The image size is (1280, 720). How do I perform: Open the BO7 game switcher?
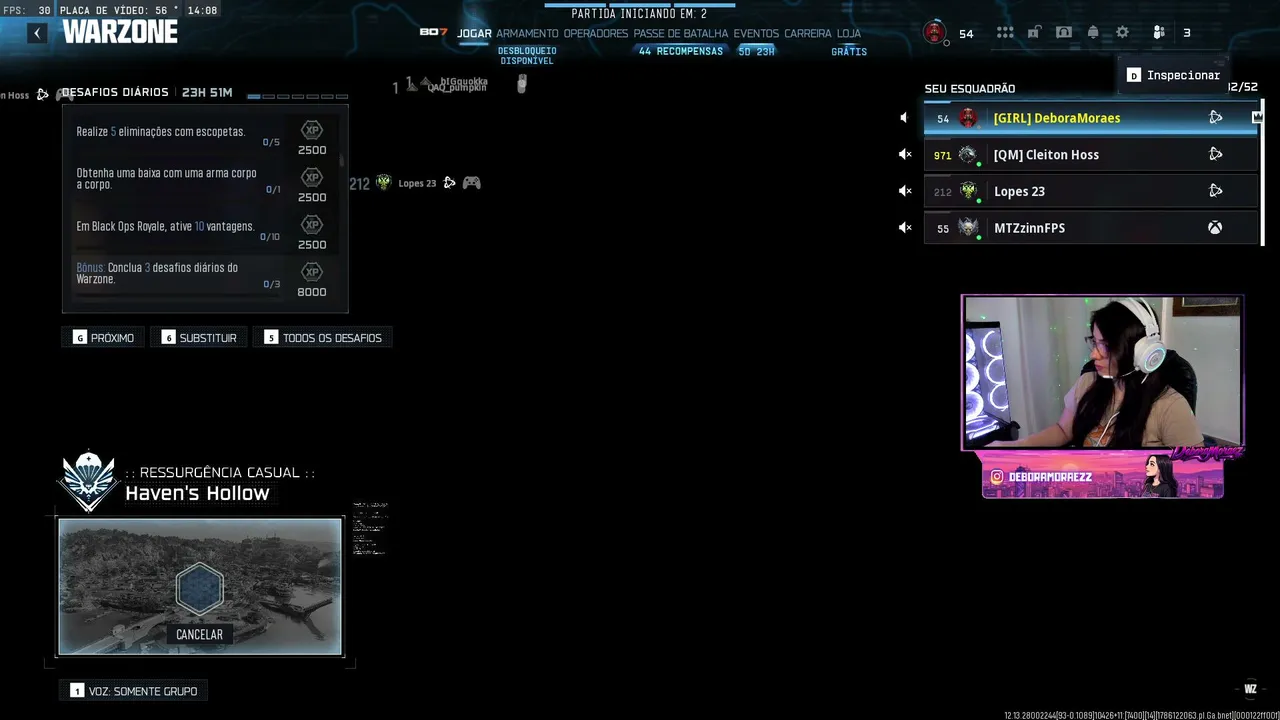click(x=433, y=33)
